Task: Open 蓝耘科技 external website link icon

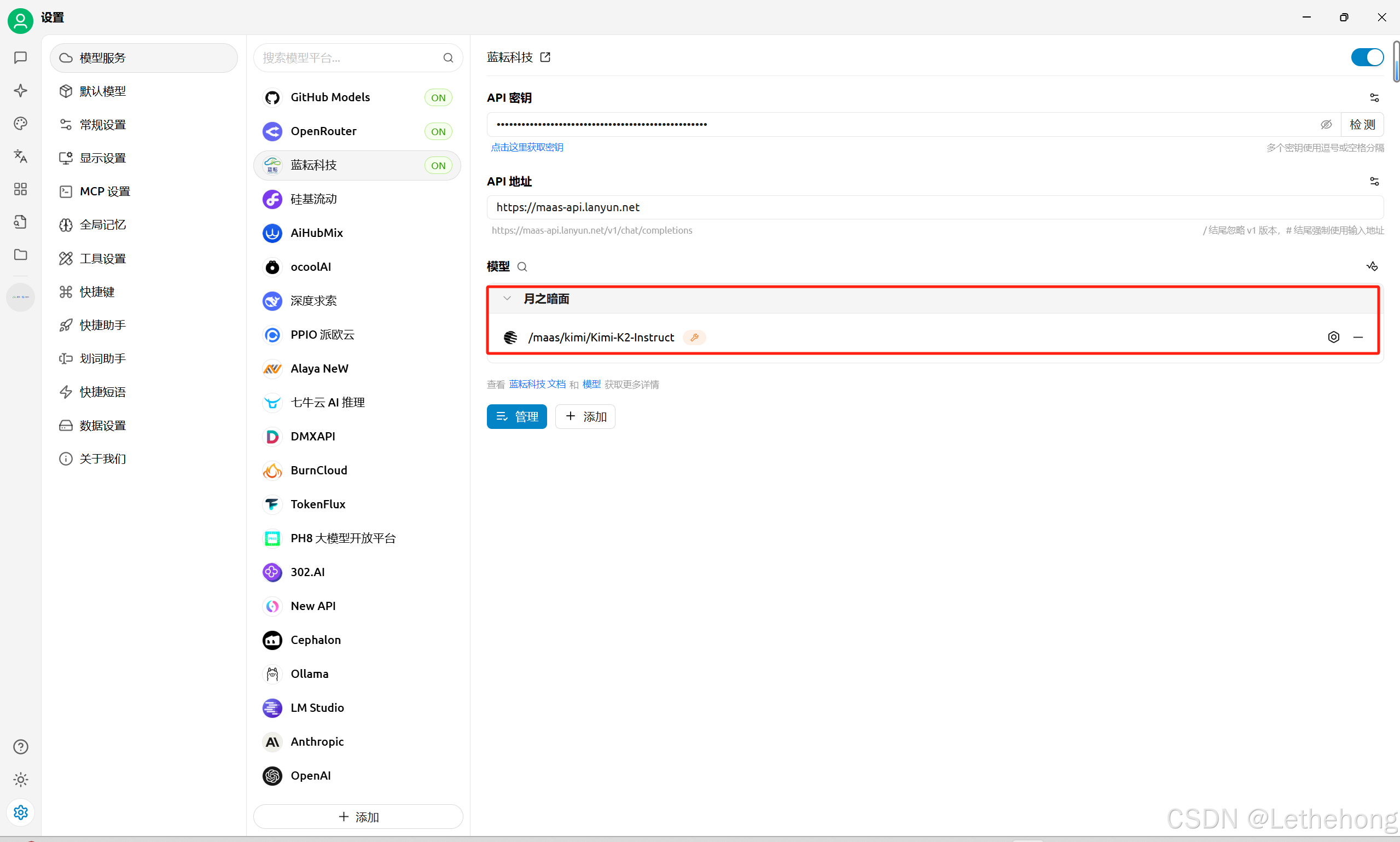Action: [x=545, y=57]
